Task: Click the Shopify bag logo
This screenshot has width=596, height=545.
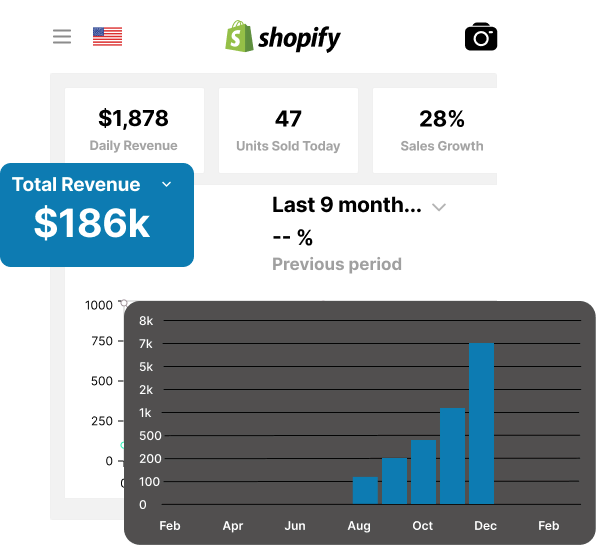Action: click(239, 36)
